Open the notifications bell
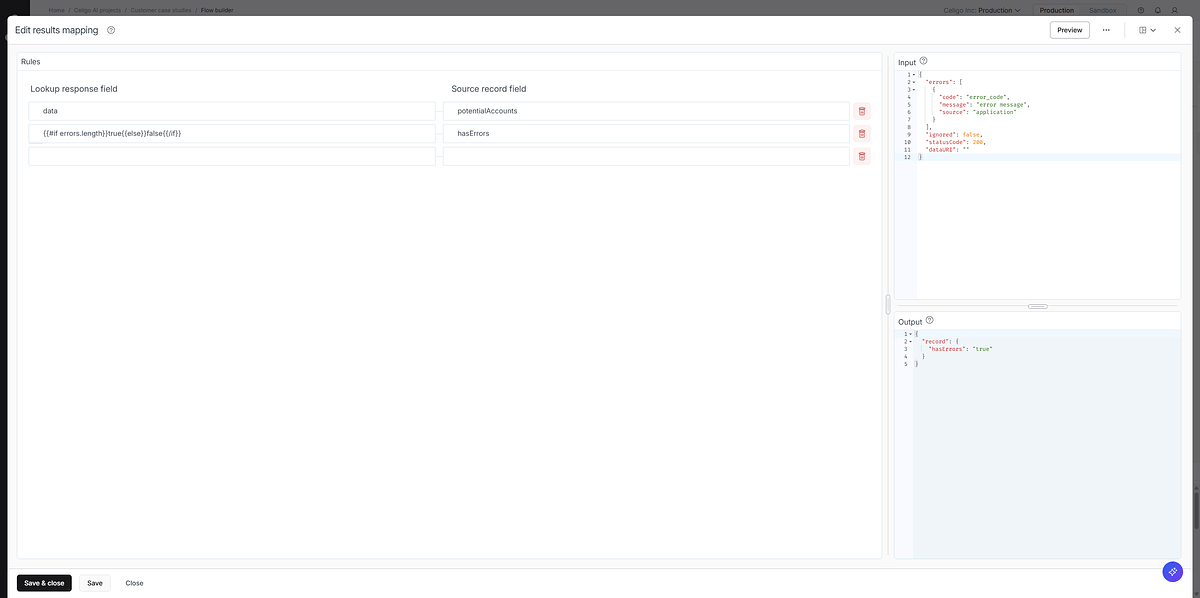Image resolution: width=1200 pixels, height=598 pixels. tap(1157, 10)
